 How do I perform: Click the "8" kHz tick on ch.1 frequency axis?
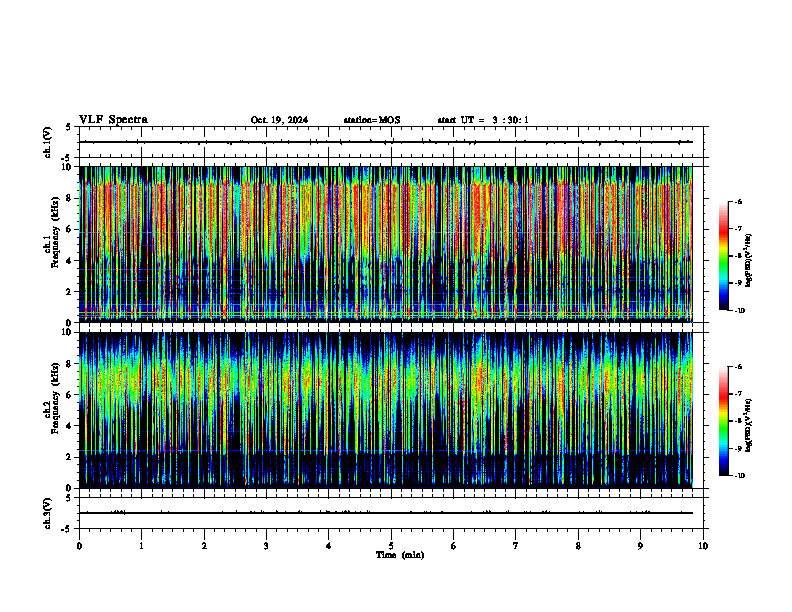point(70,198)
